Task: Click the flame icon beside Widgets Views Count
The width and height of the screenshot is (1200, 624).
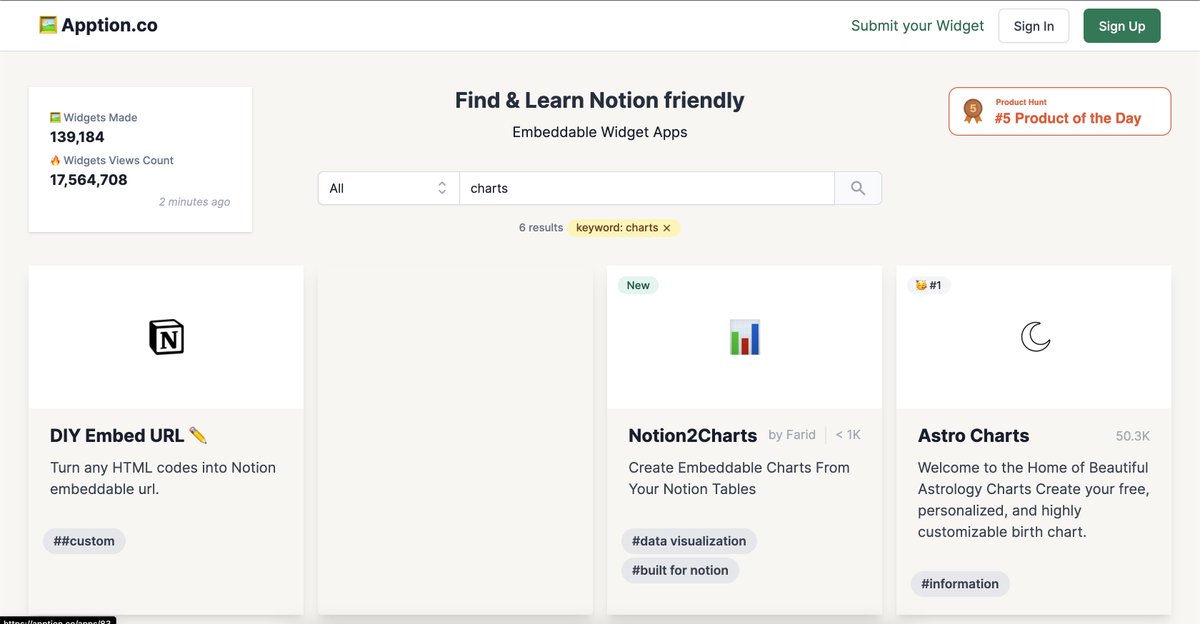Action: pos(54,160)
